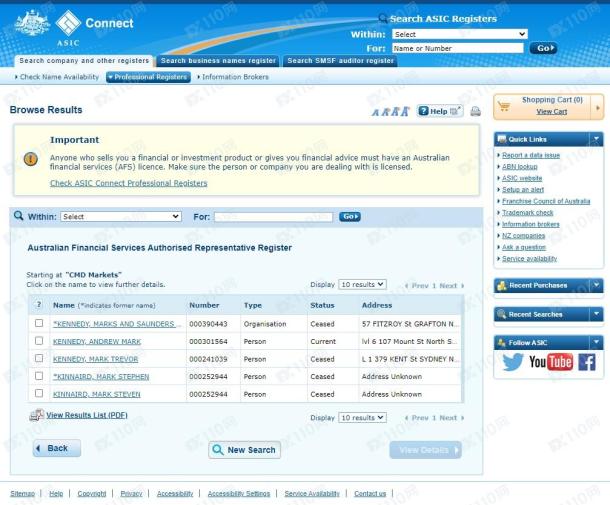Click the magnifier icon beside Within in results
This screenshot has height=505, width=610.
[x=18, y=216]
